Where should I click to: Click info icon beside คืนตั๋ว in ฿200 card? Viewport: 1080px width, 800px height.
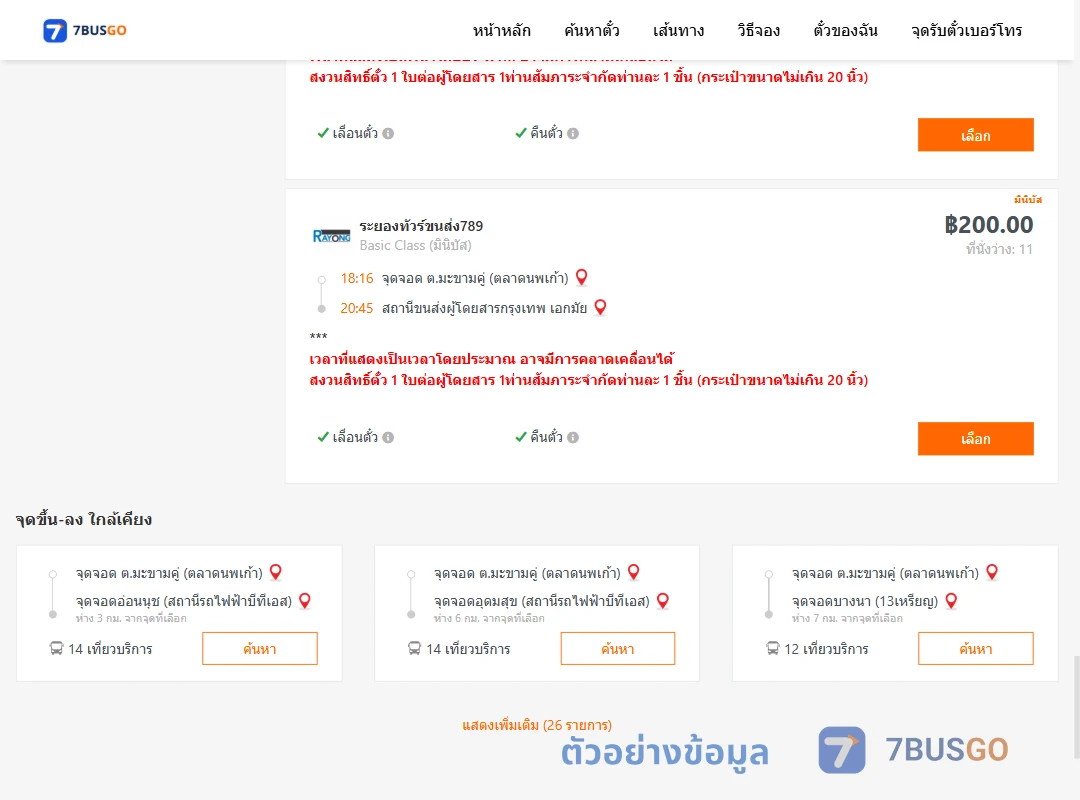[573, 438]
